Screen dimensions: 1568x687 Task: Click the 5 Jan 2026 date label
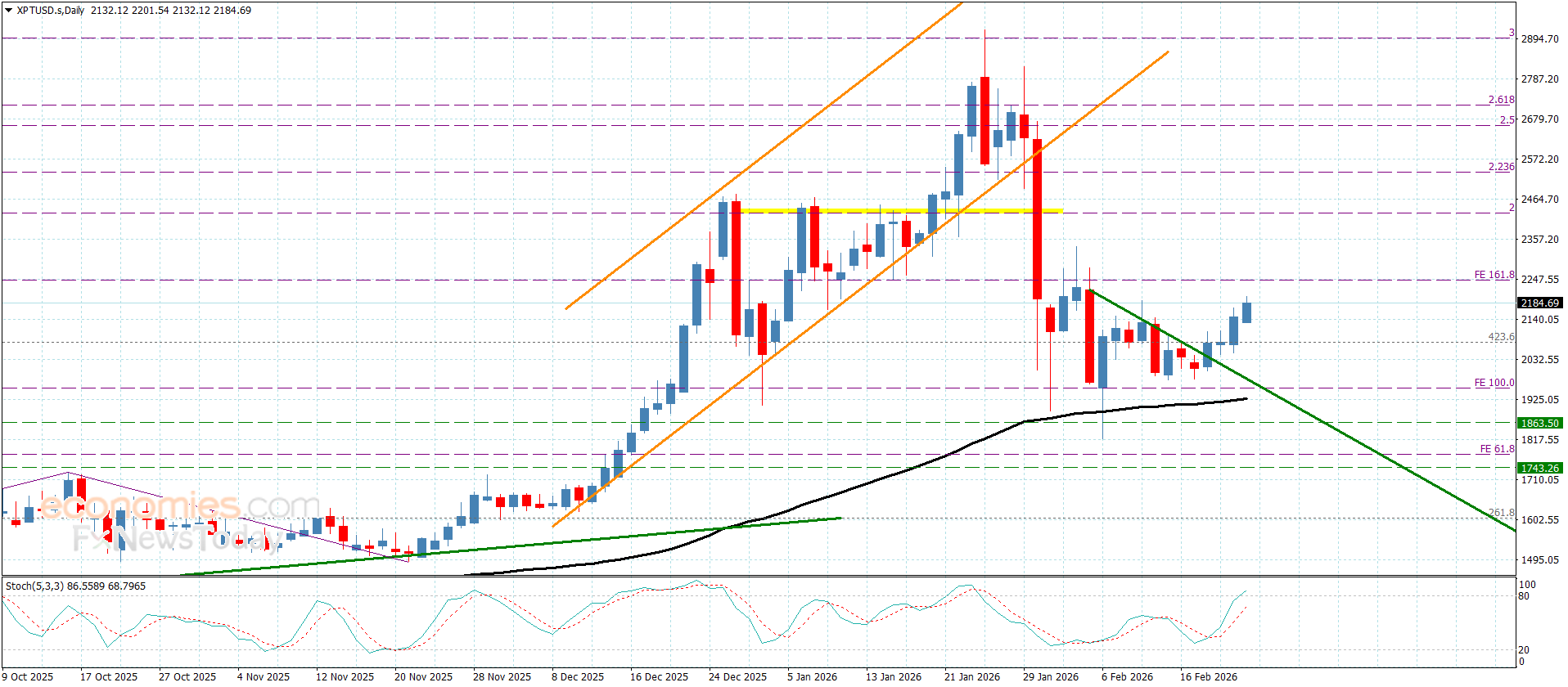(812, 676)
